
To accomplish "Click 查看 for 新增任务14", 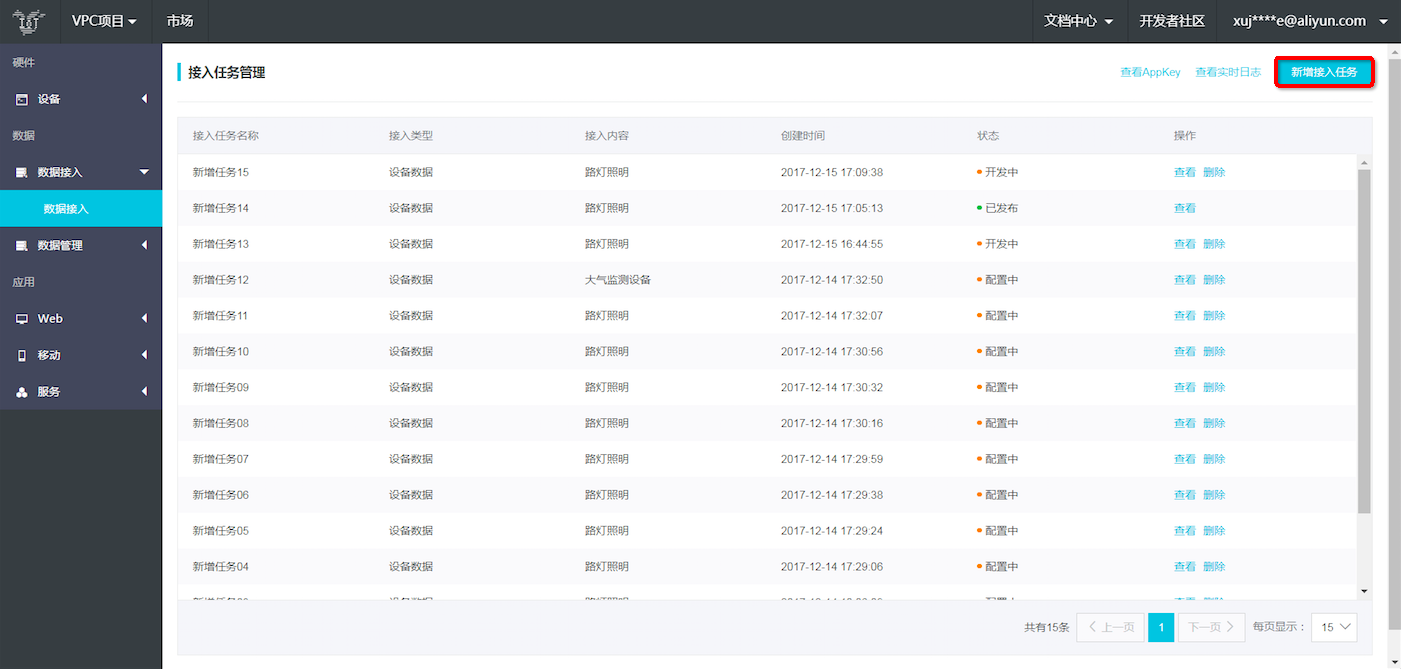I will pos(1184,208).
